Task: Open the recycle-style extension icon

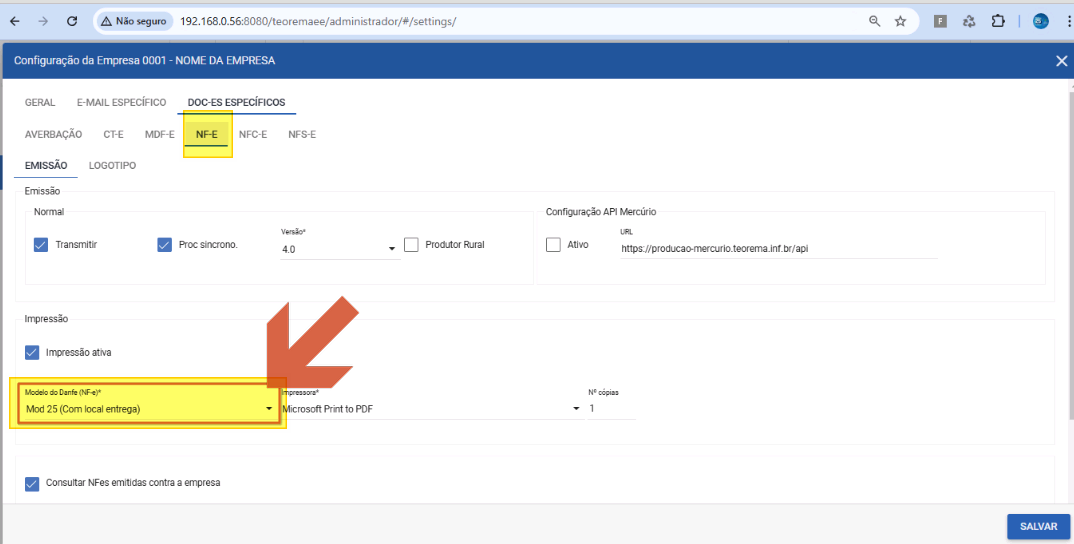Action: click(x=969, y=21)
